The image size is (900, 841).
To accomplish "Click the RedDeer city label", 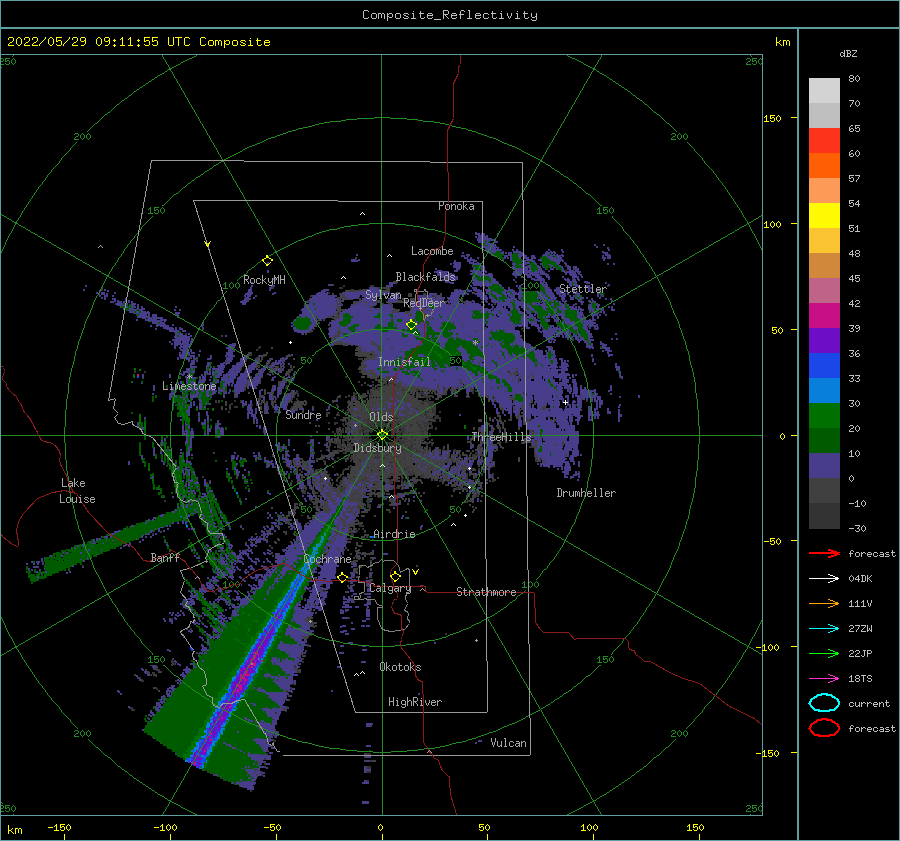I will point(424,303).
